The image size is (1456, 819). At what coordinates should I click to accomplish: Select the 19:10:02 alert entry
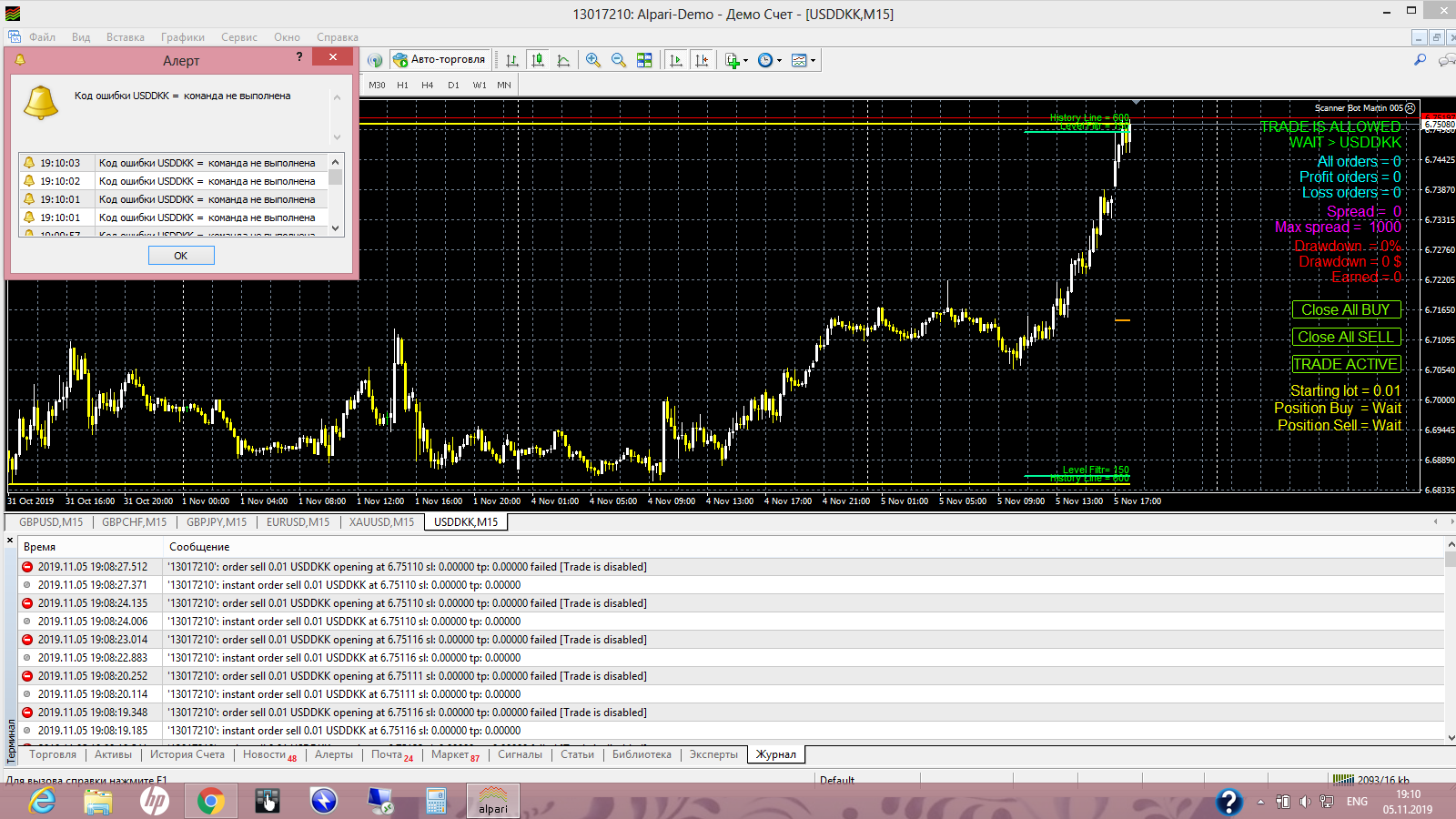174,181
